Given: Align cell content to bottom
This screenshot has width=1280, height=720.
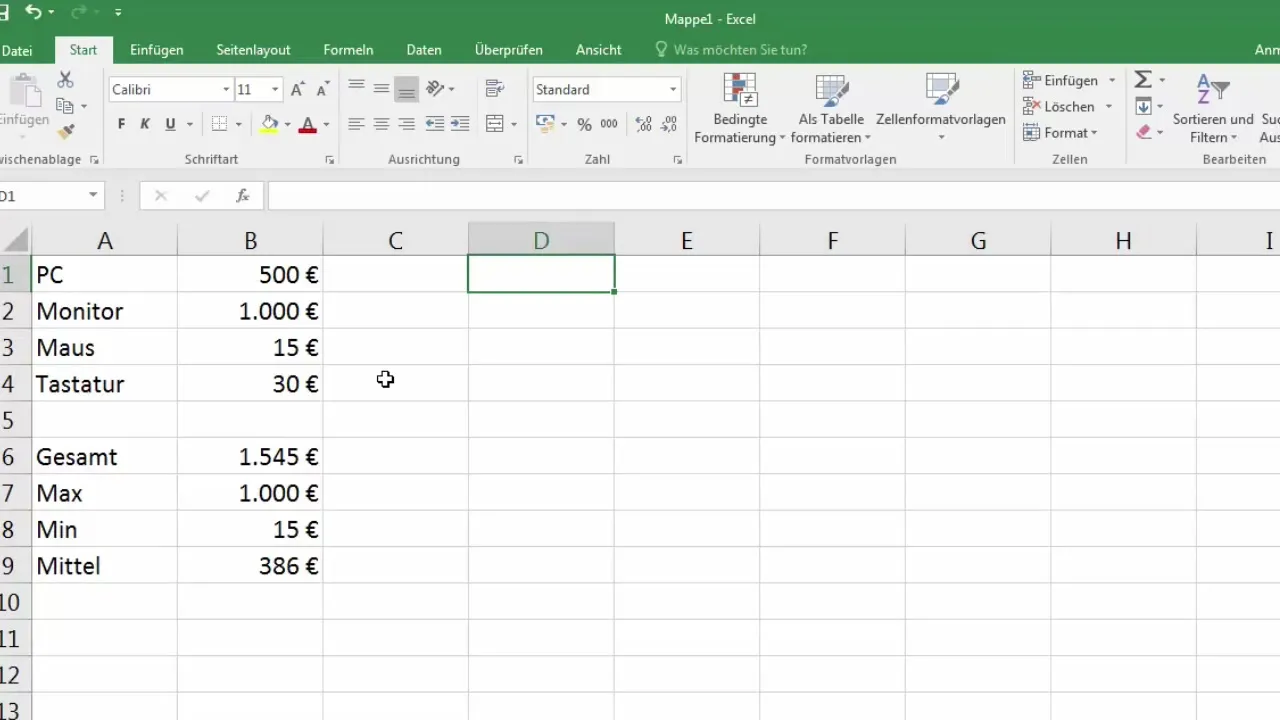Looking at the screenshot, I should 406,89.
